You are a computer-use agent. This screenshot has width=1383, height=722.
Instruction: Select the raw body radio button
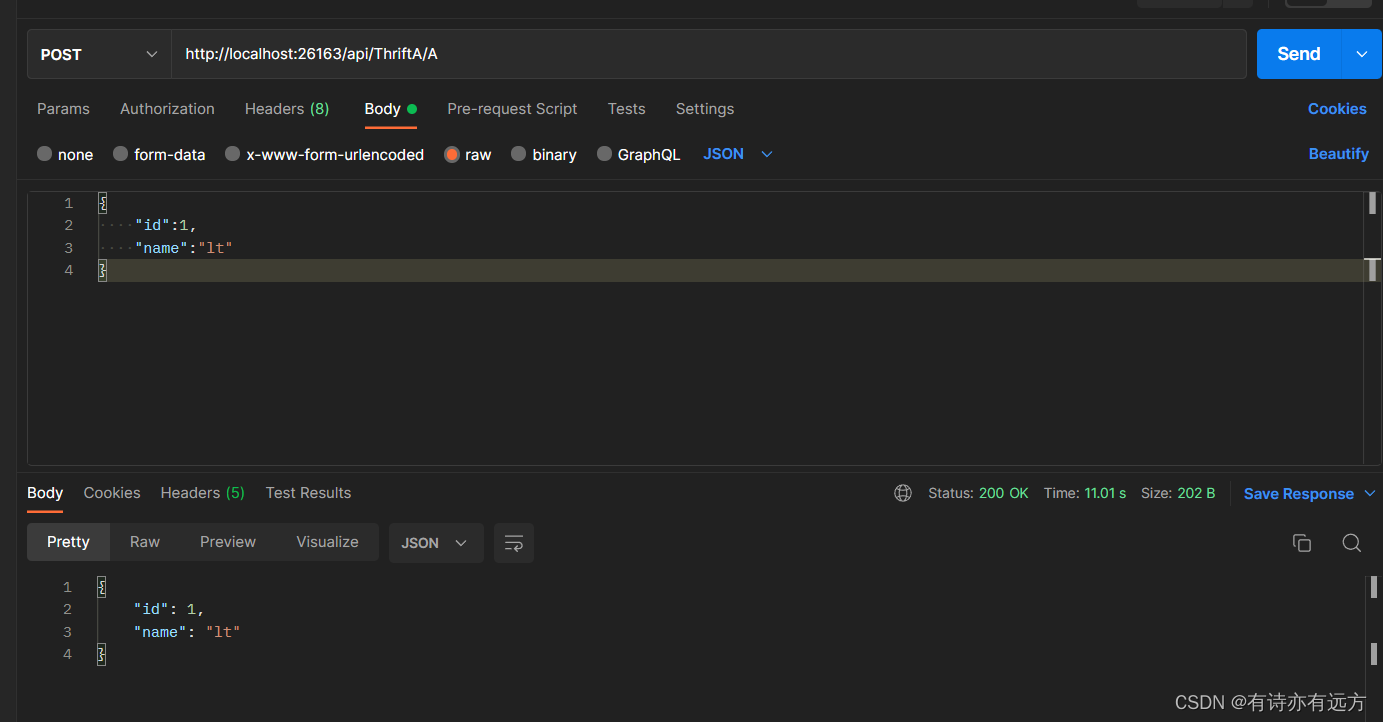pos(452,154)
